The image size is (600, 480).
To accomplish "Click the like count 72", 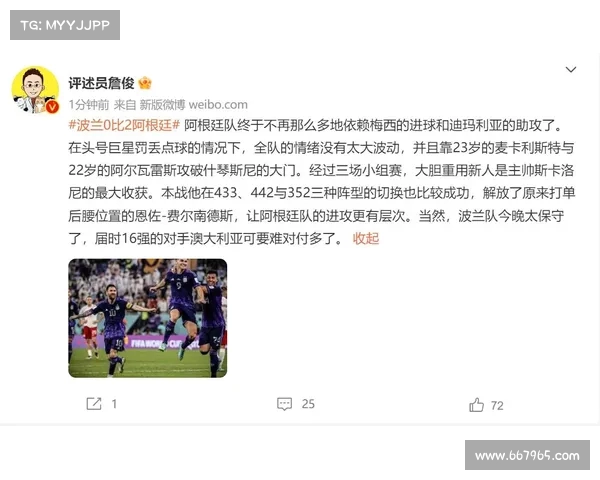I will [497, 405].
